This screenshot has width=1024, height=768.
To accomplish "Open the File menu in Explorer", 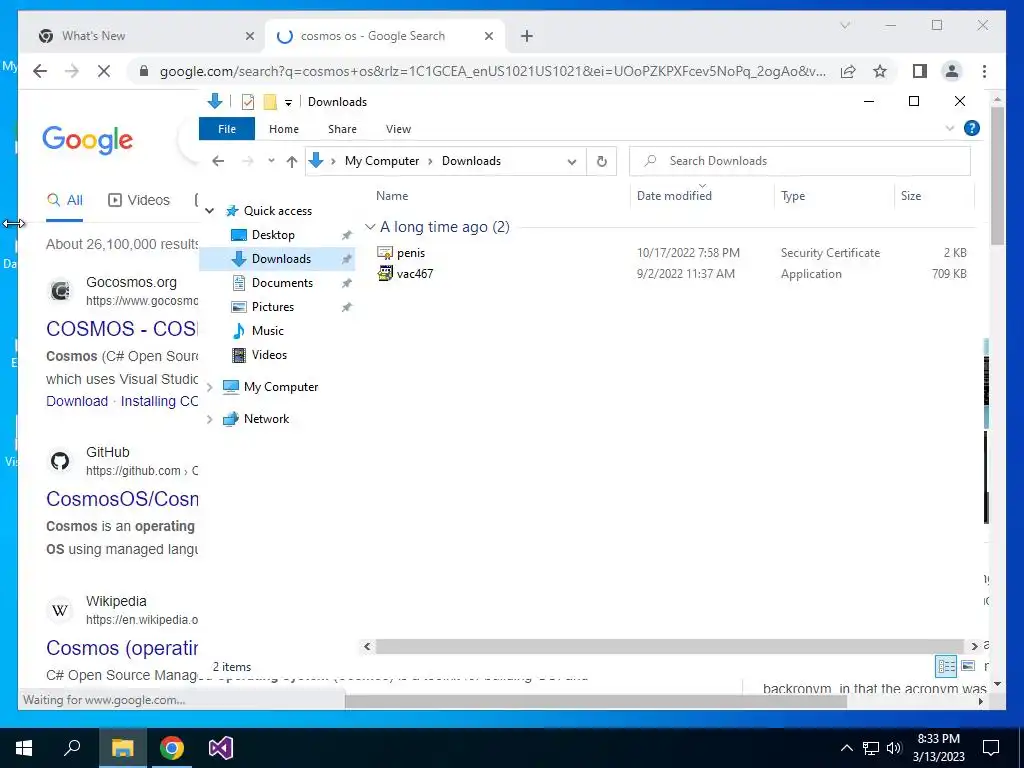I will click(x=227, y=129).
